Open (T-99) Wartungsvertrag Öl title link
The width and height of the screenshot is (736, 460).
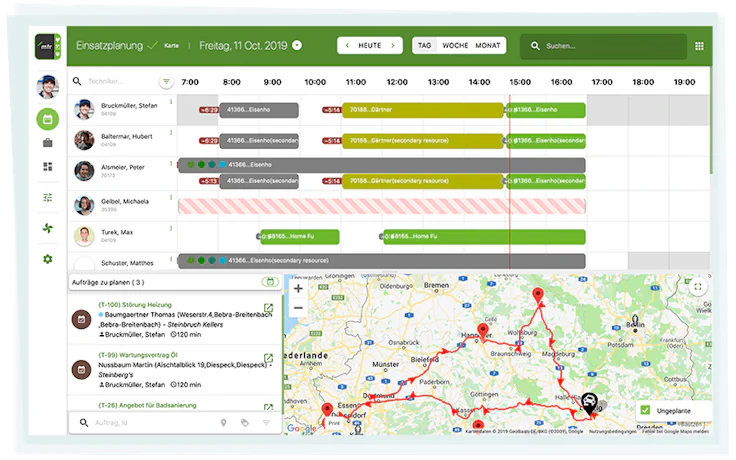pos(138,355)
